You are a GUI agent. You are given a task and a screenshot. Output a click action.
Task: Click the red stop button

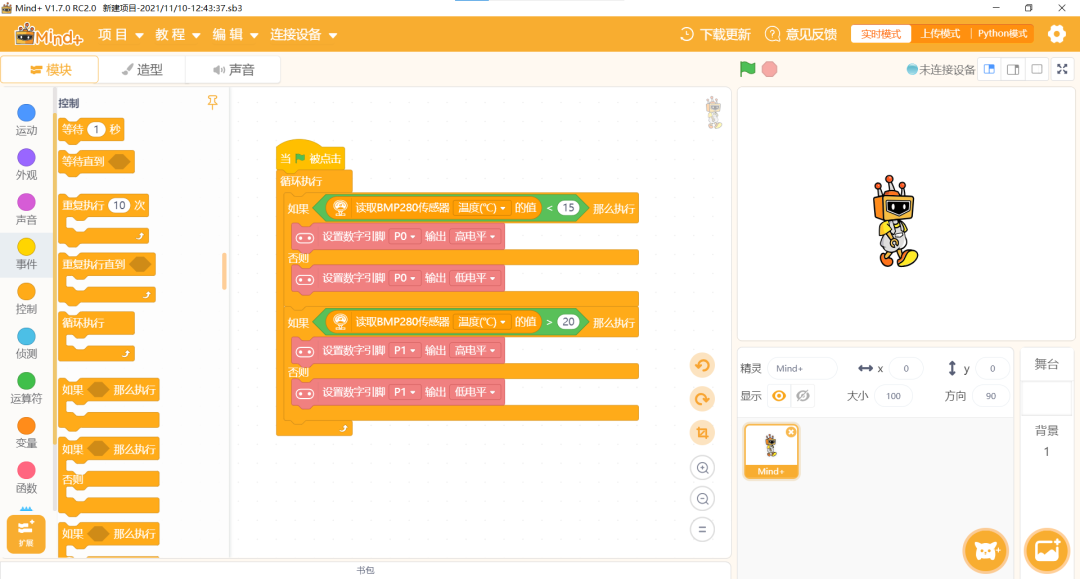pyautogui.click(x=769, y=69)
